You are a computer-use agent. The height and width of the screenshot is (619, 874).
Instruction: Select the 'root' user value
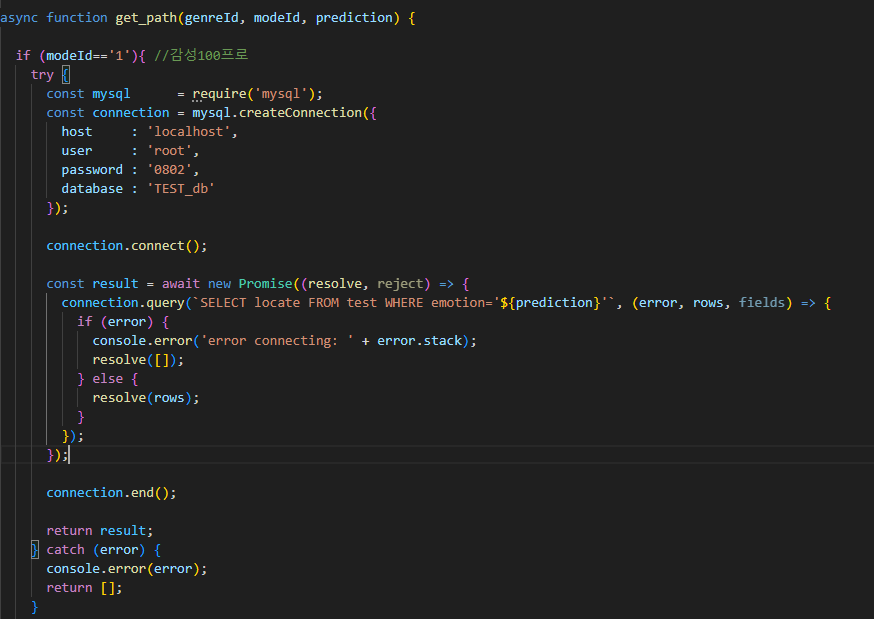coord(169,150)
